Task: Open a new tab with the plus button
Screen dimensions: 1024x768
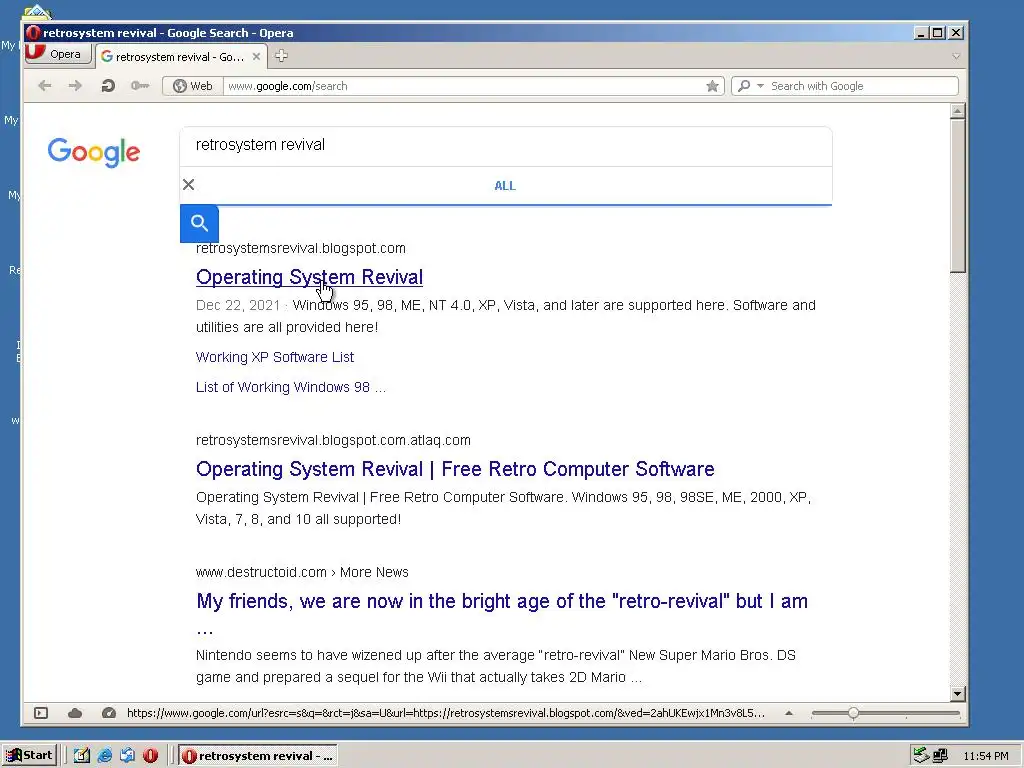Action: 281,56
